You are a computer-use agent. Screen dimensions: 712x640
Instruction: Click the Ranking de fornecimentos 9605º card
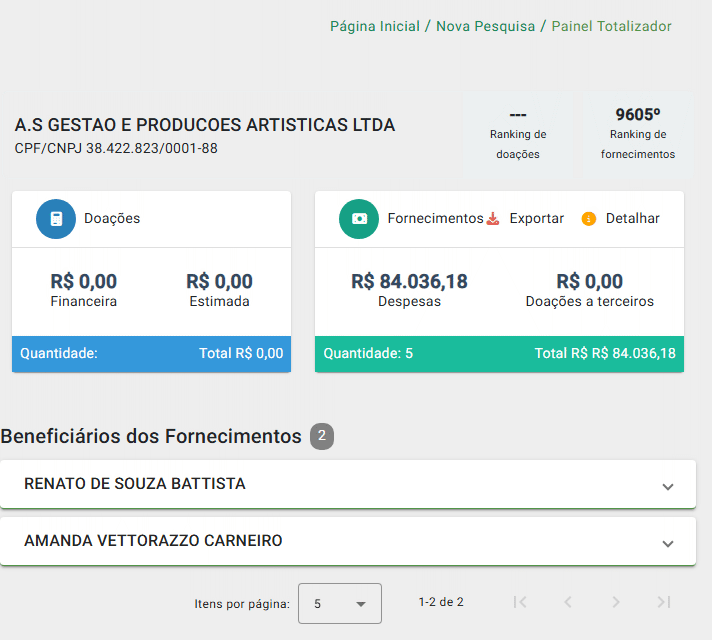[638, 134]
